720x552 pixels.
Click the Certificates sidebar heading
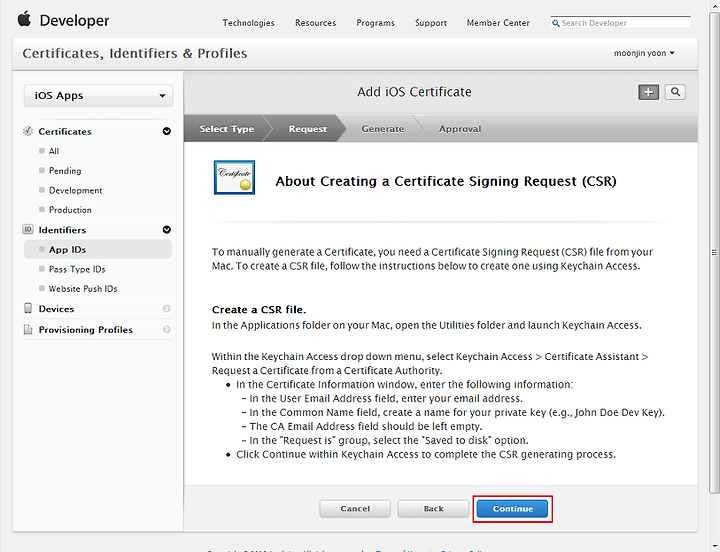tap(65, 132)
